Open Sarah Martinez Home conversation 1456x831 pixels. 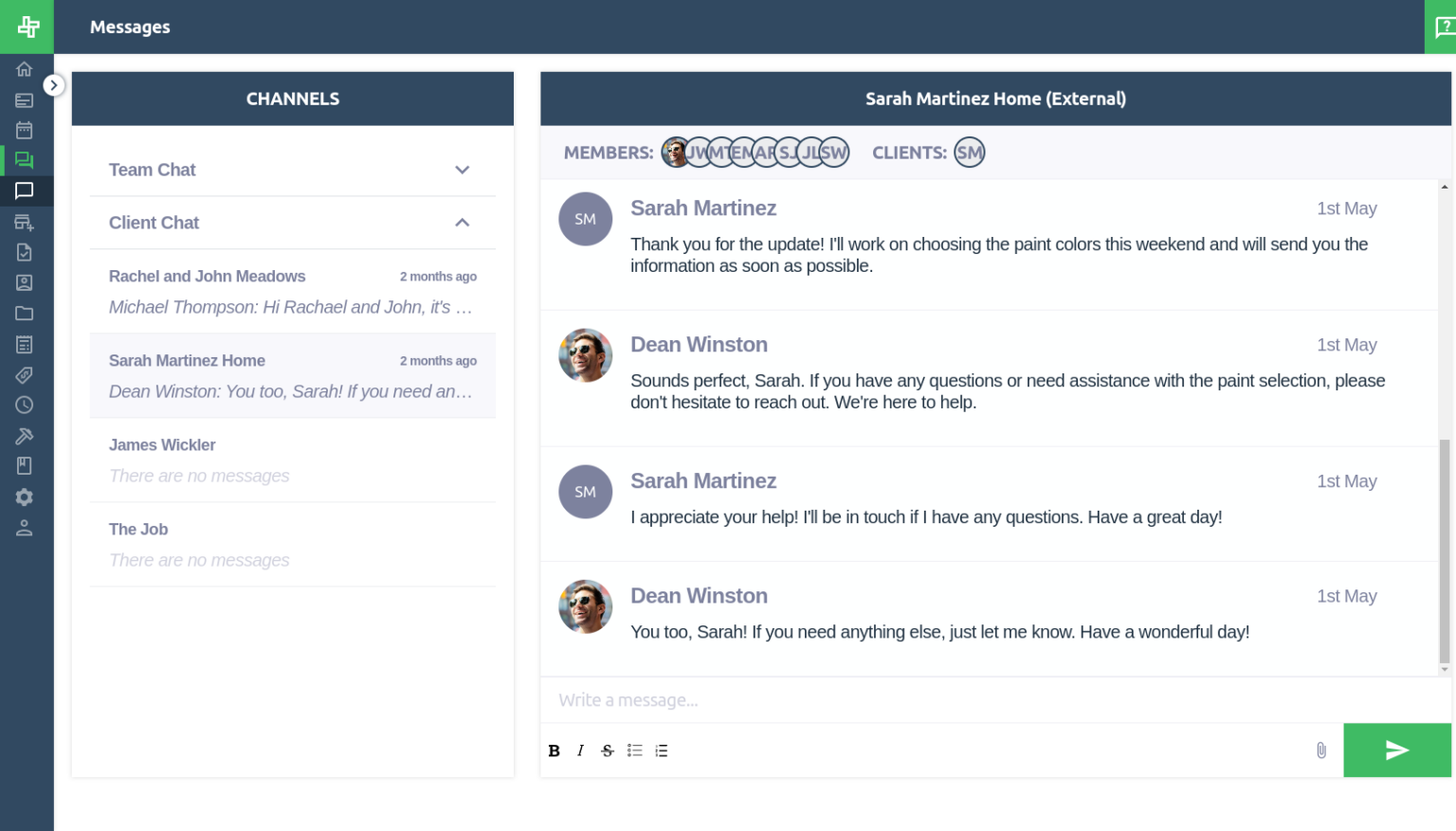click(293, 376)
